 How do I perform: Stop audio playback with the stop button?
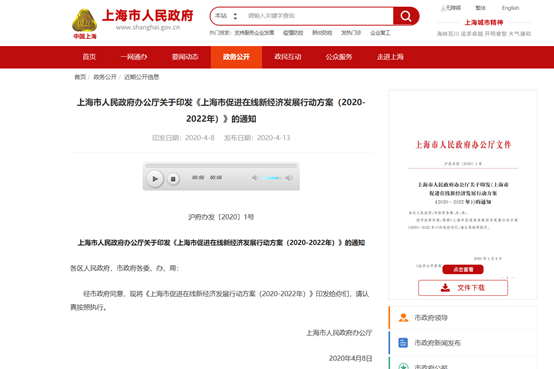173,179
